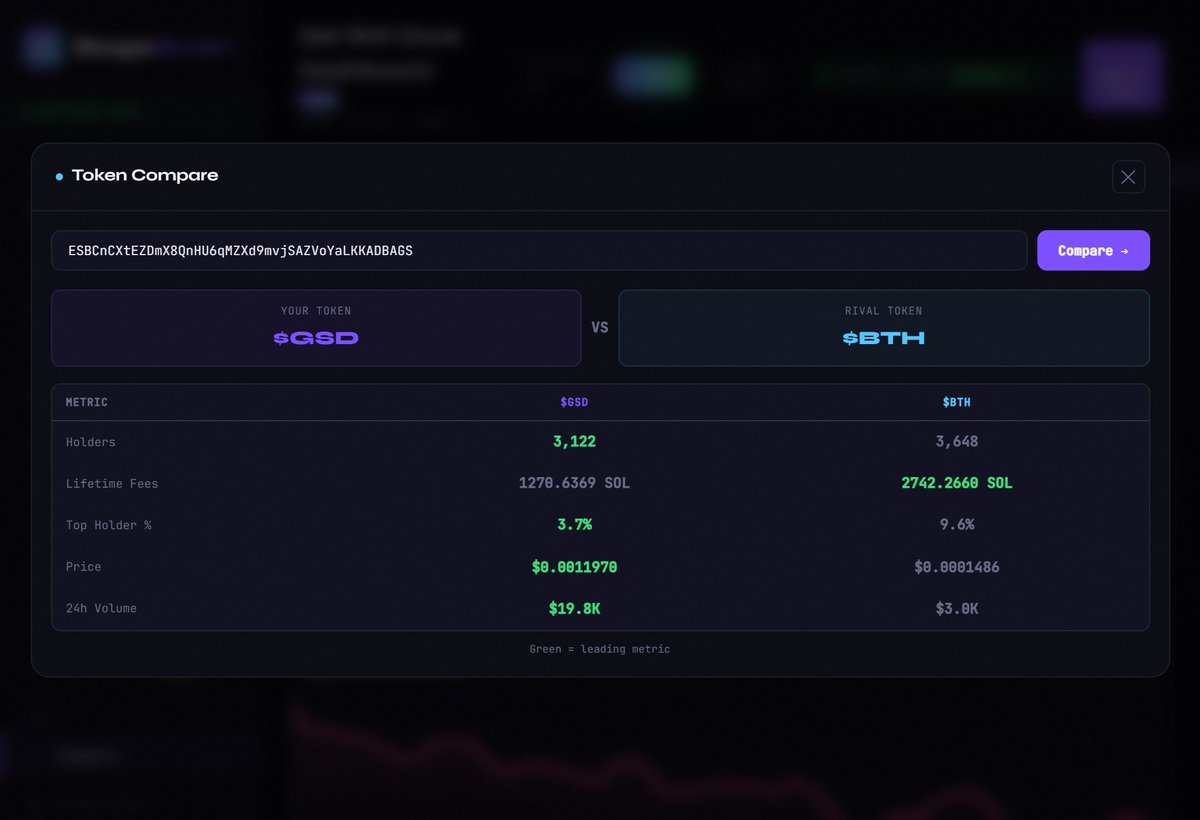Click the Top Holder % row label
This screenshot has height=820, width=1200.
(x=109, y=525)
